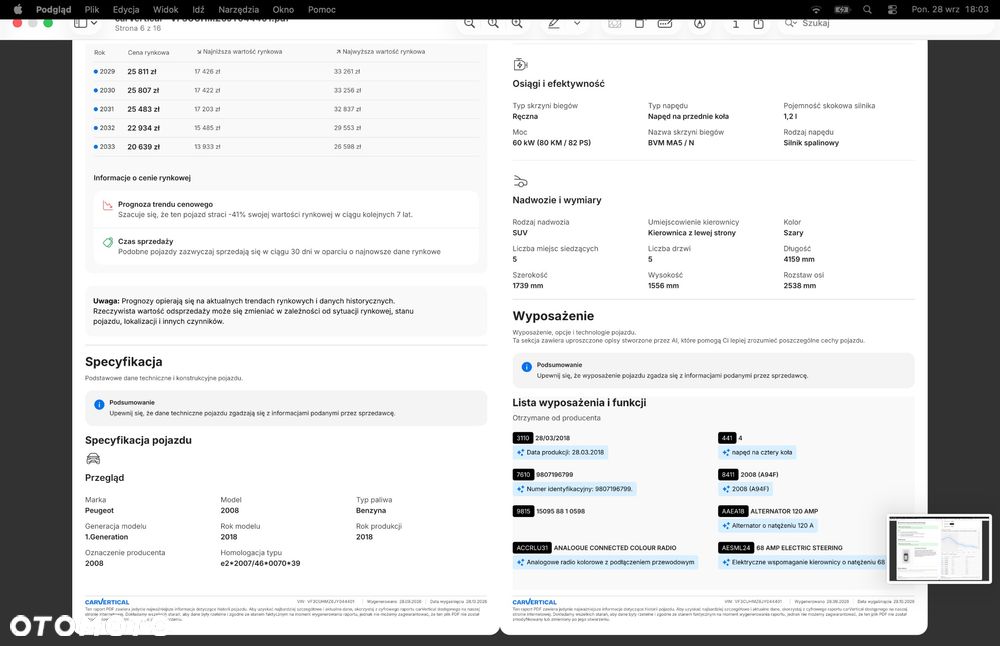The image size is (1000, 646).
Task: Click the carVertical logo on left page footer
Action: tap(107, 602)
